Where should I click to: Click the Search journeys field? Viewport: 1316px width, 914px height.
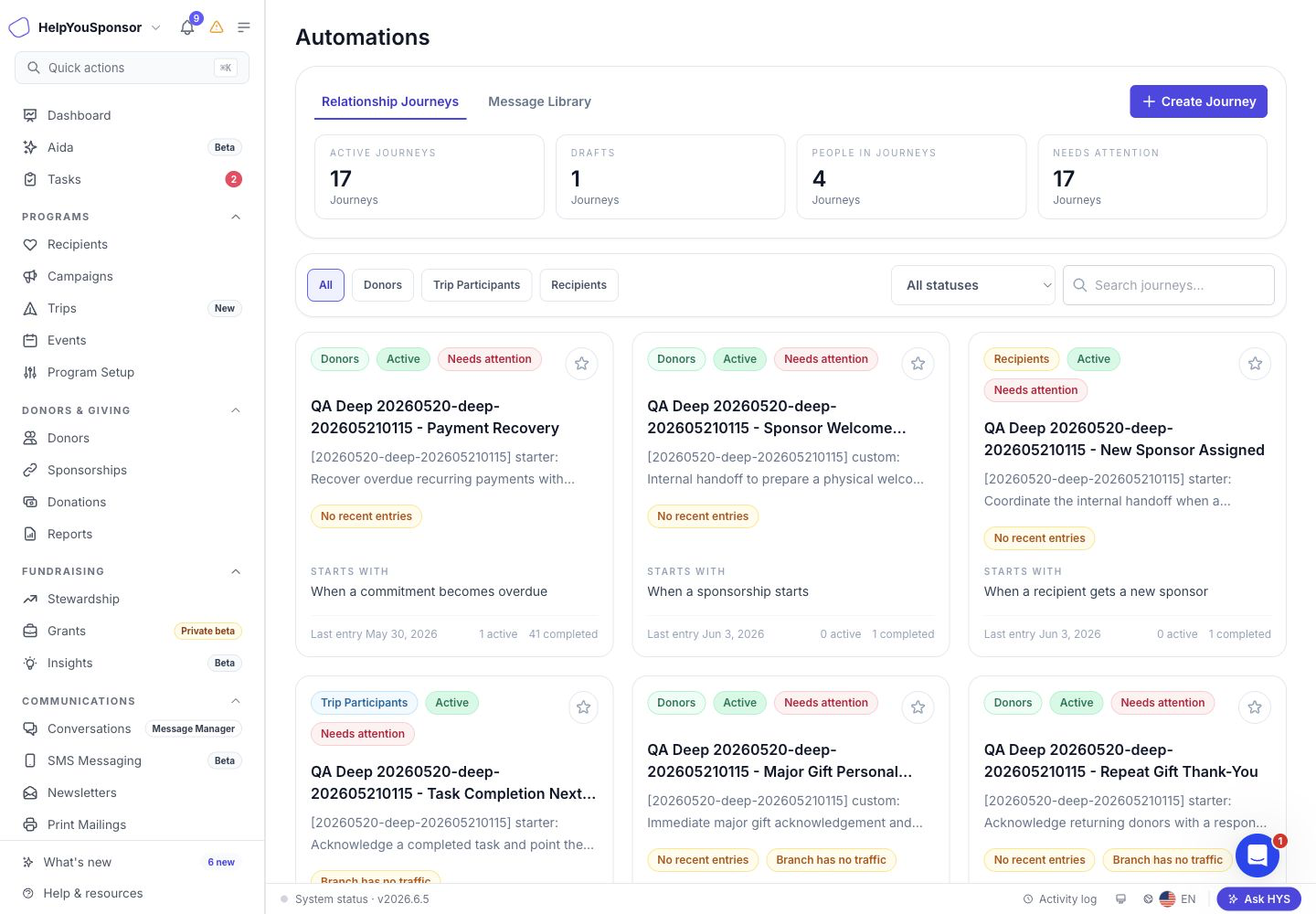[x=1169, y=285]
